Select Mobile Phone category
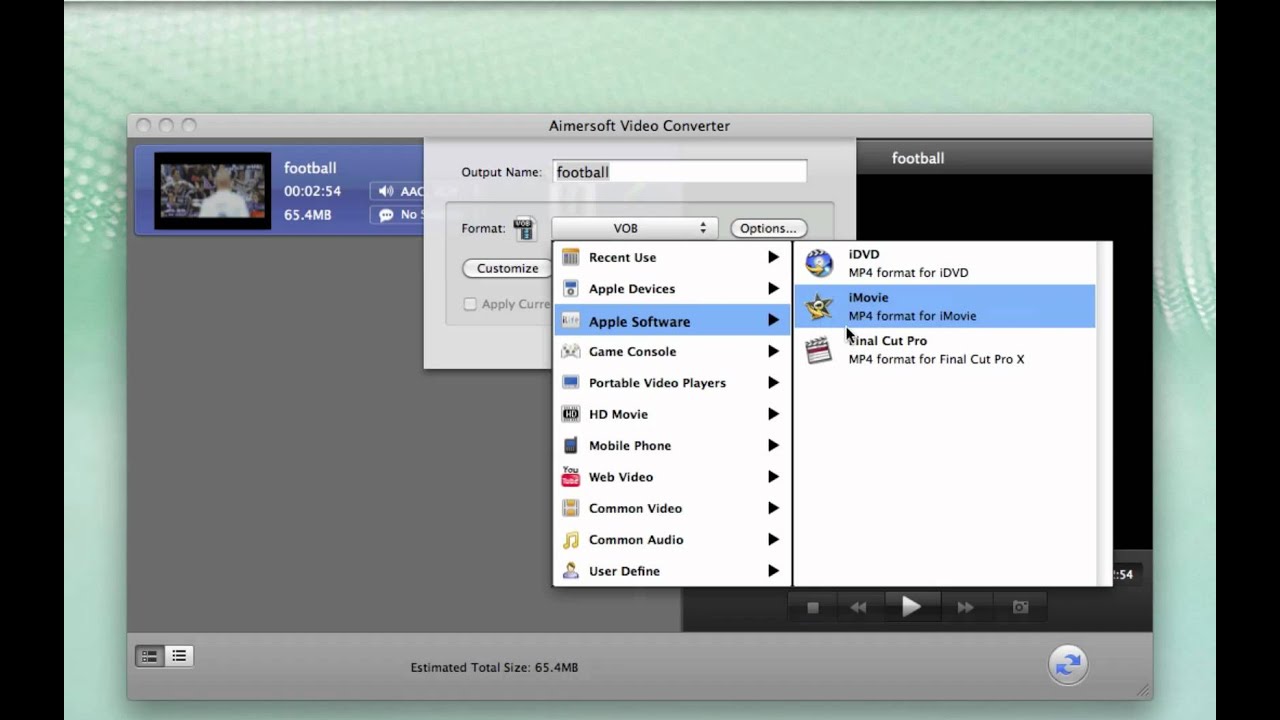This screenshot has width=1280, height=720. click(629, 446)
